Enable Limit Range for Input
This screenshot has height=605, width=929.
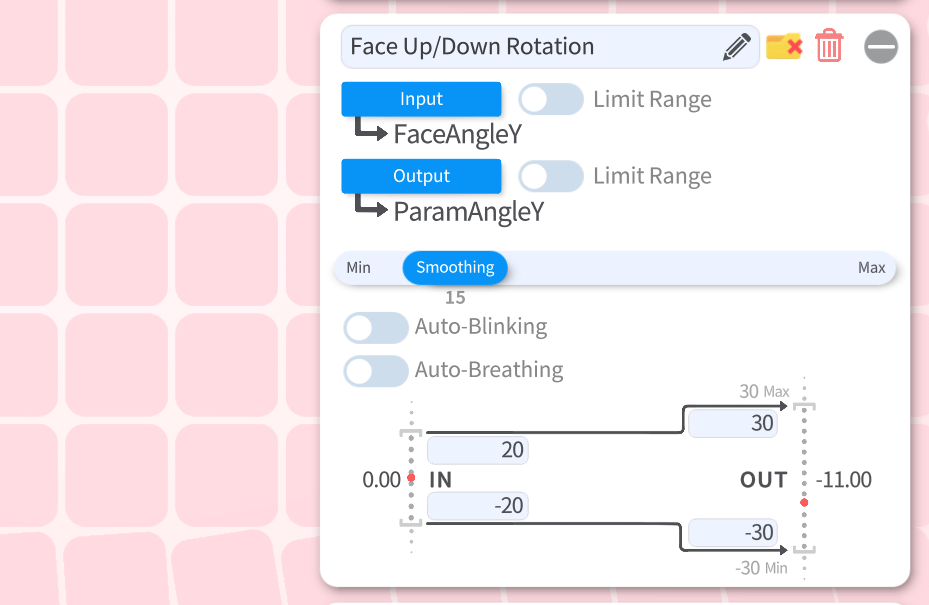click(551, 99)
